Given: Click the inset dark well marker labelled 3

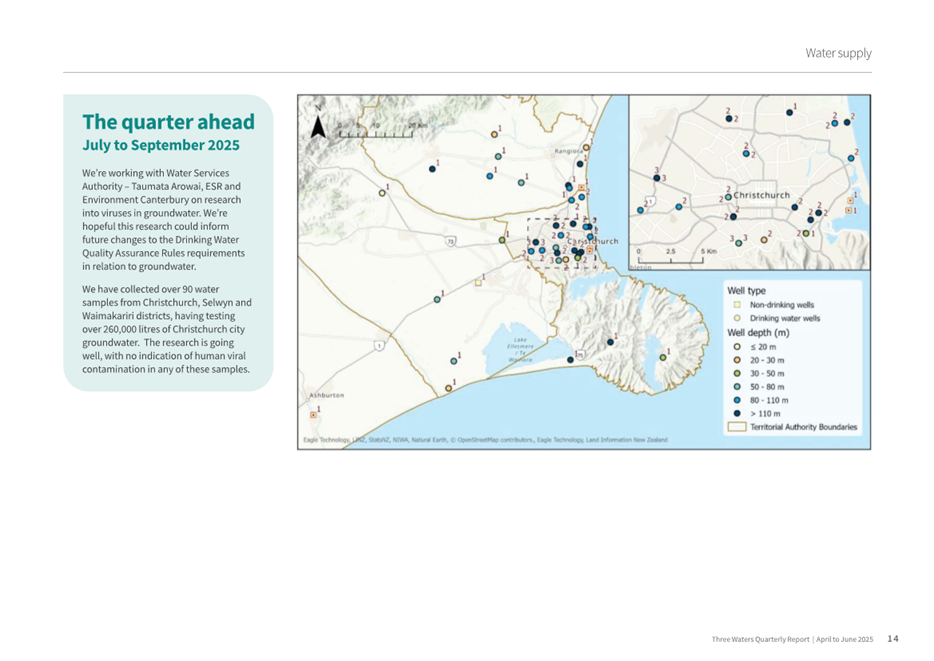Looking at the screenshot, I should pos(656,178).
